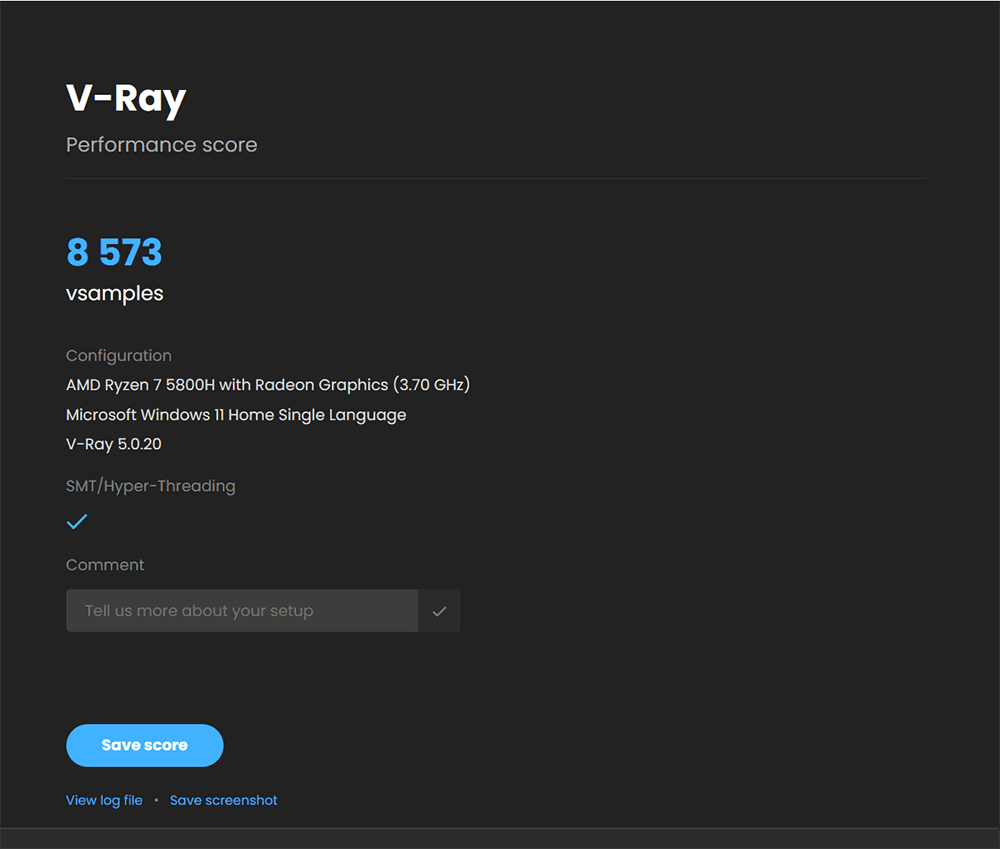This screenshot has width=1000, height=849.
Task: Click the Save screenshot link
Action: coord(223,800)
